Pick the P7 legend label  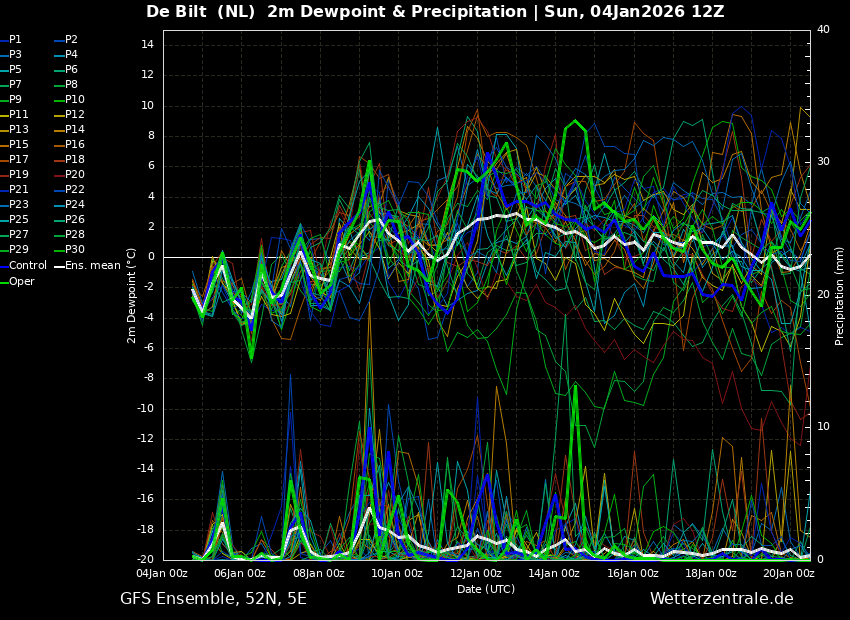pos(15,85)
